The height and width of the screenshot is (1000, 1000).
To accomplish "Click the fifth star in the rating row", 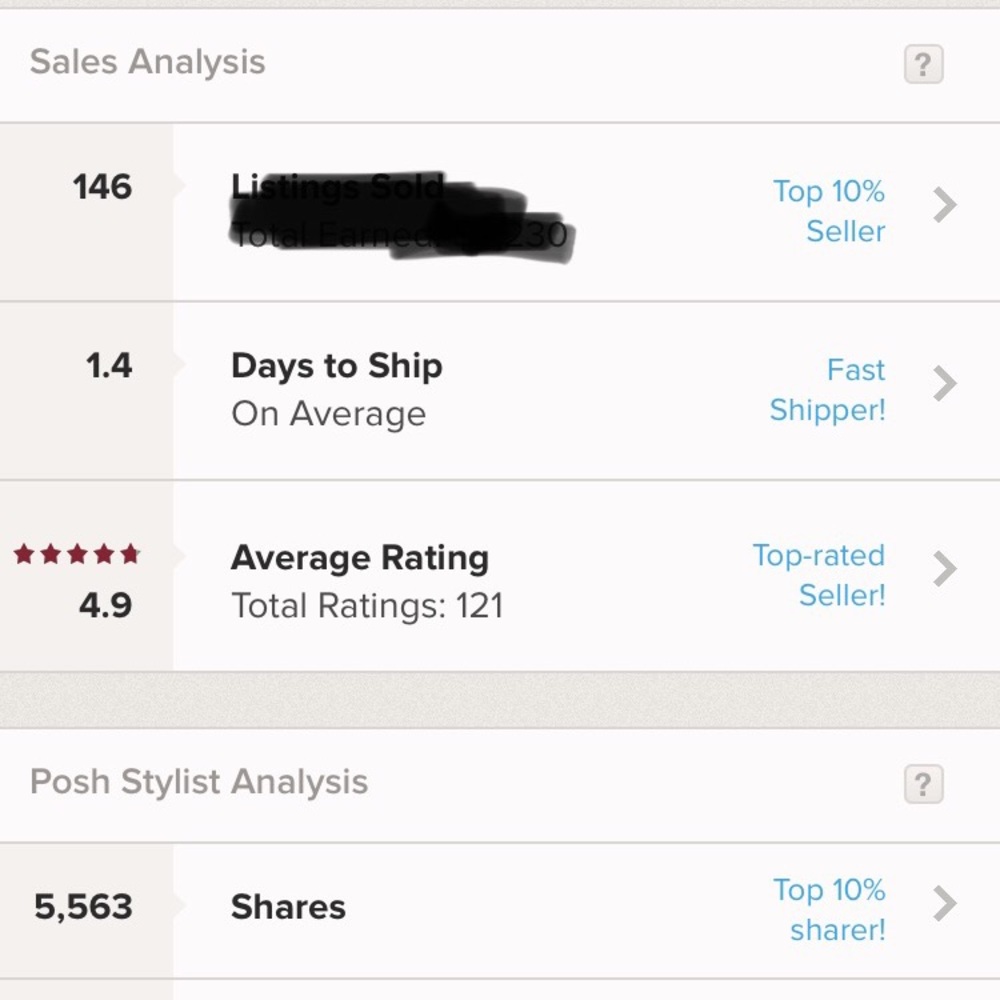I will pyautogui.click(x=130, y=551).
